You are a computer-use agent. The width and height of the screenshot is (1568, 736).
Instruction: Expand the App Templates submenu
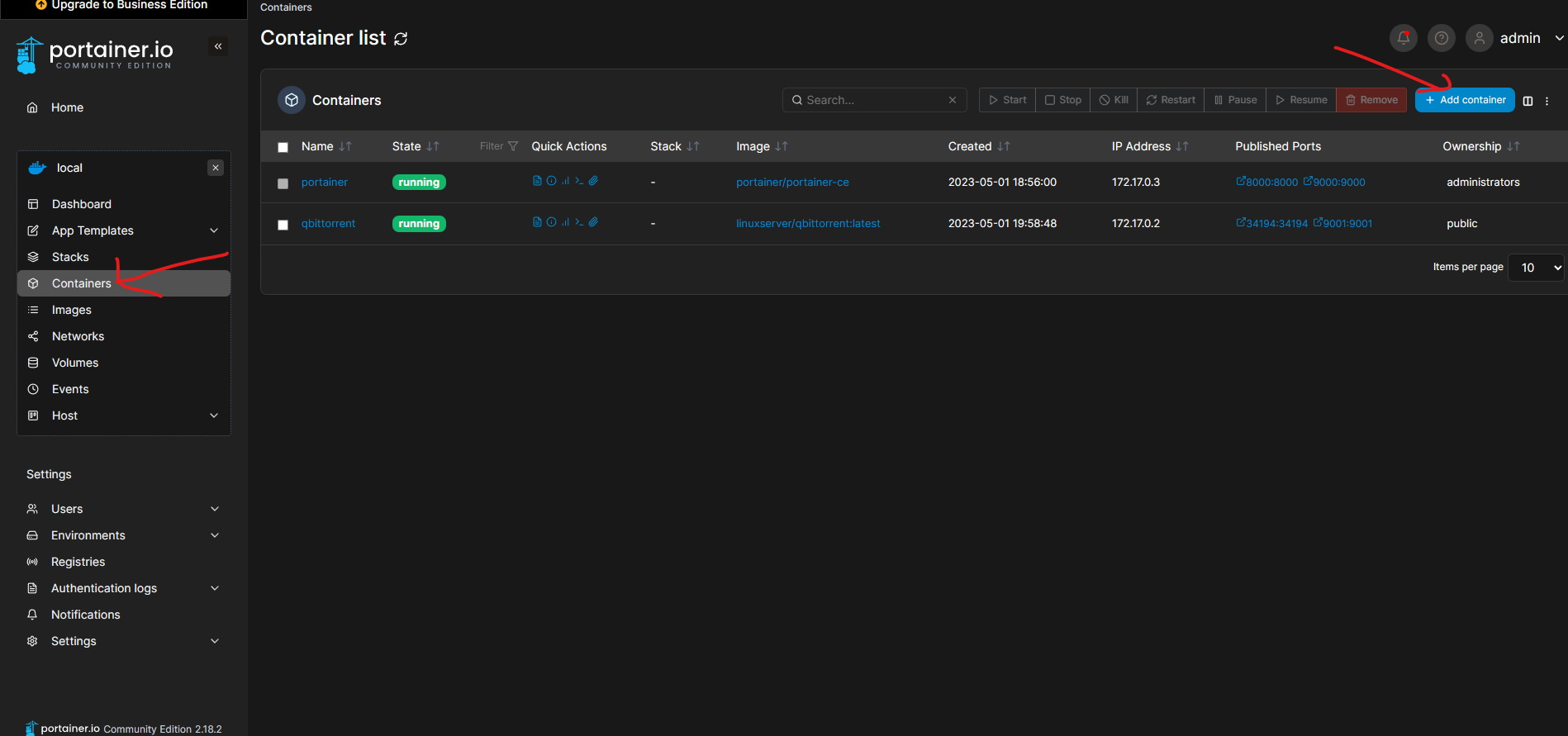tap(214, 230)
